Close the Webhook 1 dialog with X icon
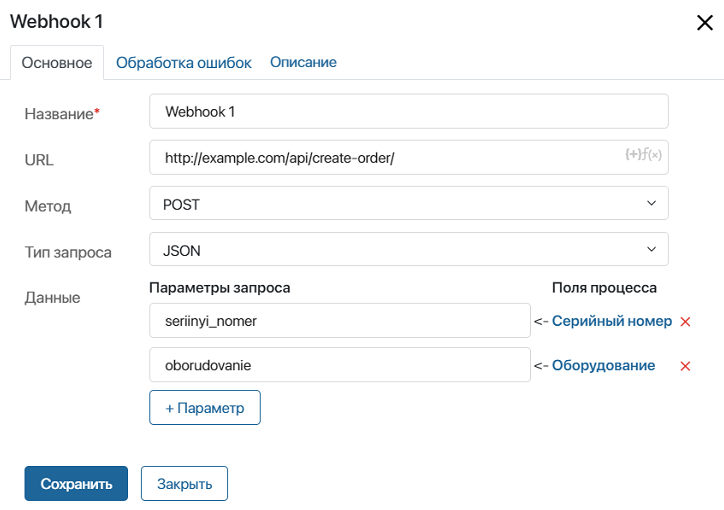The image size is (724, 510). [705, 22]
